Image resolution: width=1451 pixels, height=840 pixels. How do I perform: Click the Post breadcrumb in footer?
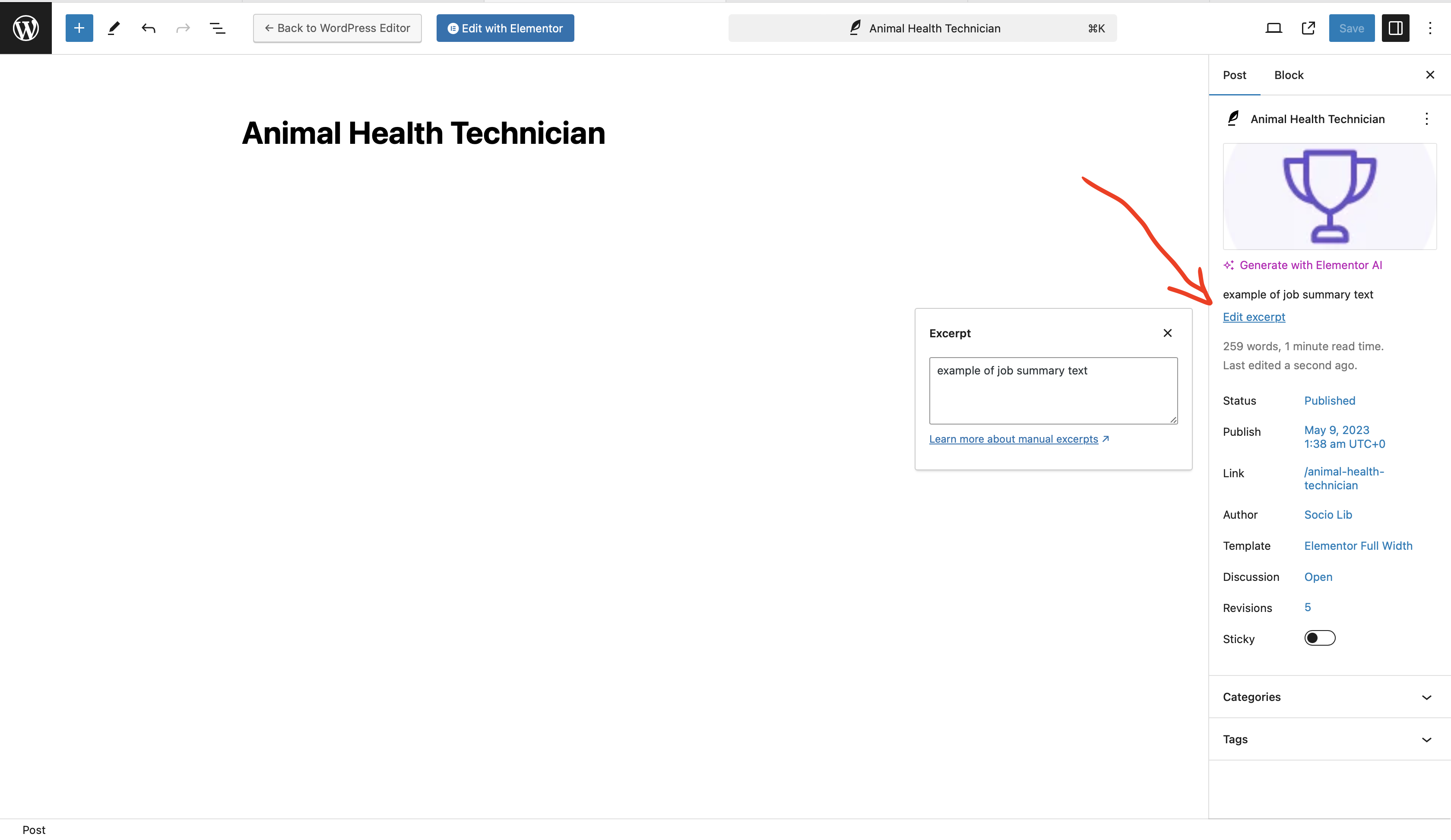point(33,830)
